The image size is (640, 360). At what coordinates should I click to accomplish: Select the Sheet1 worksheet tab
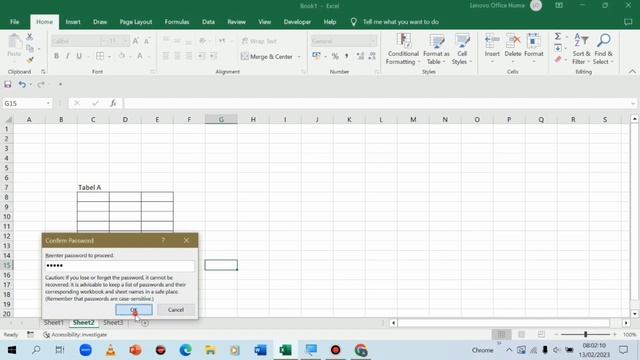(53, 322)
